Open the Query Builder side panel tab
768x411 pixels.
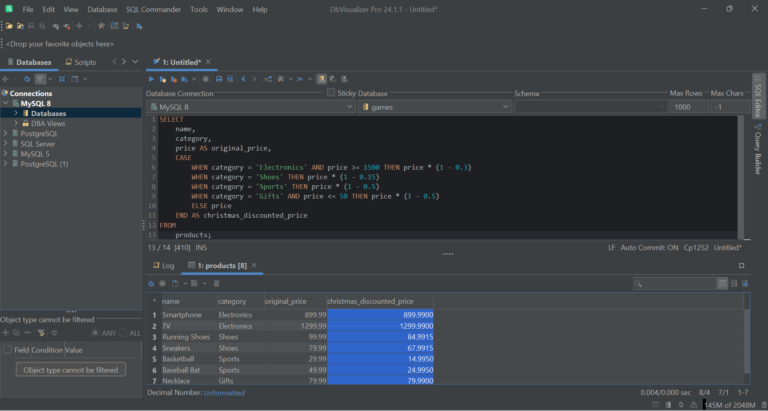(758, 150)
